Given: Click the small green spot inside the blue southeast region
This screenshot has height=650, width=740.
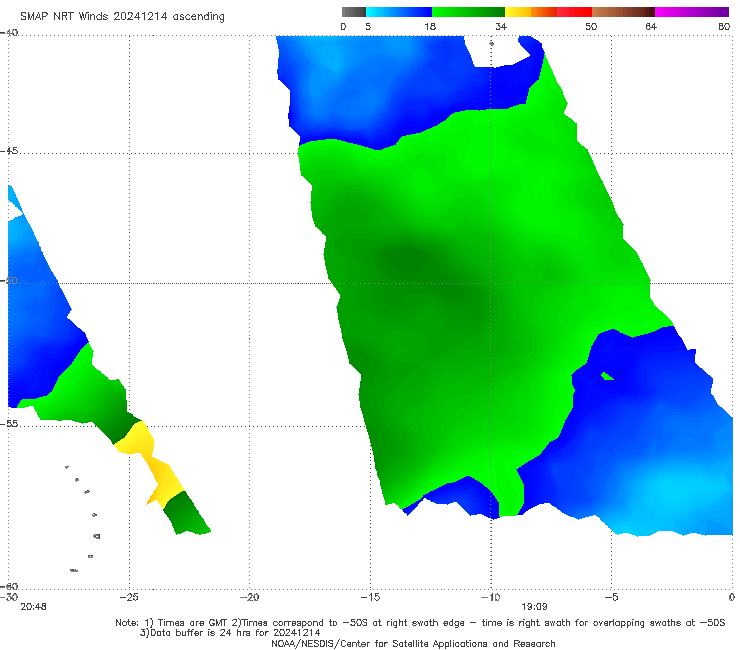Looking at the screenshot, I should (x=607, y=376).
